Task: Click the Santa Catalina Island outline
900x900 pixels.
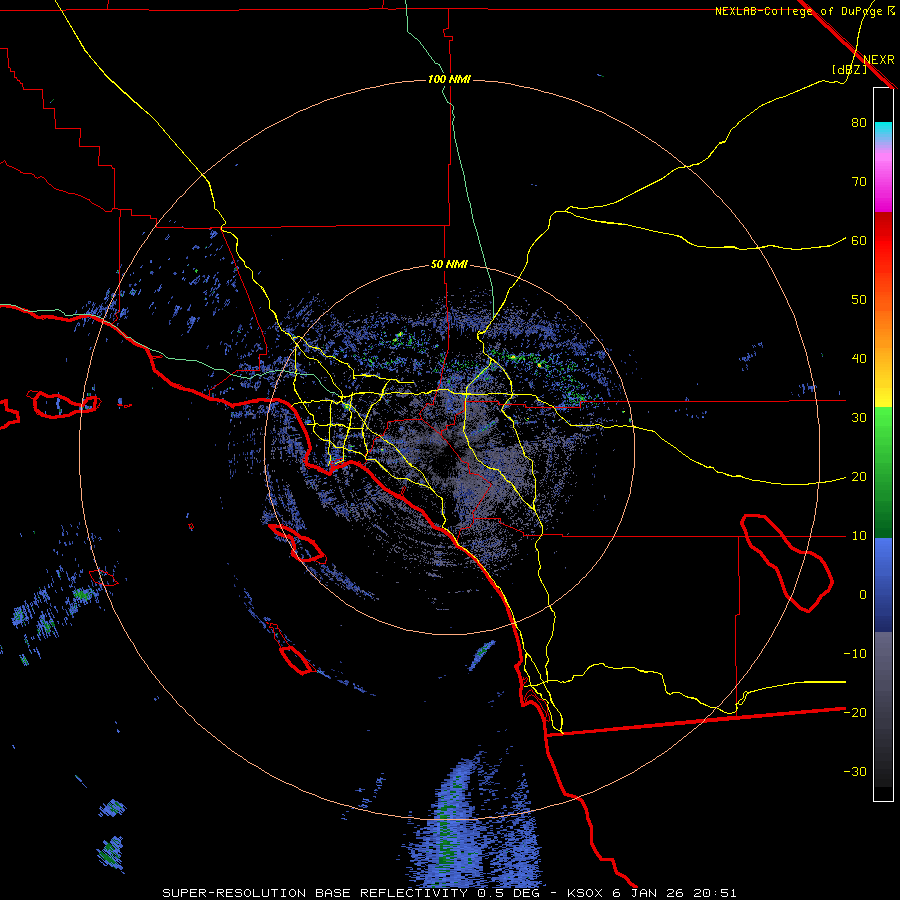Action: tap(297, 542)
